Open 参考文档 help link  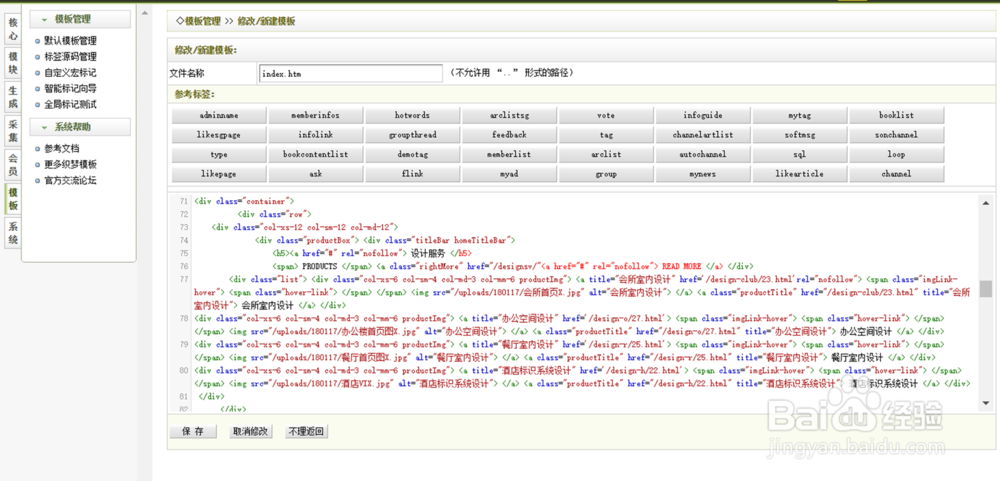(62, 149)
